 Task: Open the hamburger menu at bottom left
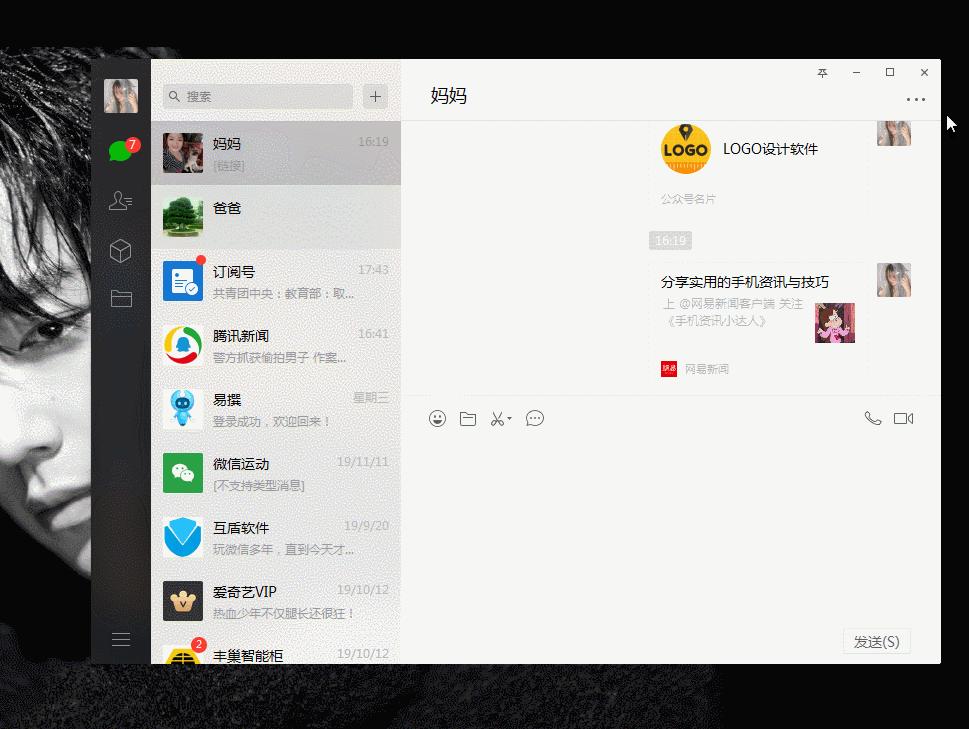(121, 638)
